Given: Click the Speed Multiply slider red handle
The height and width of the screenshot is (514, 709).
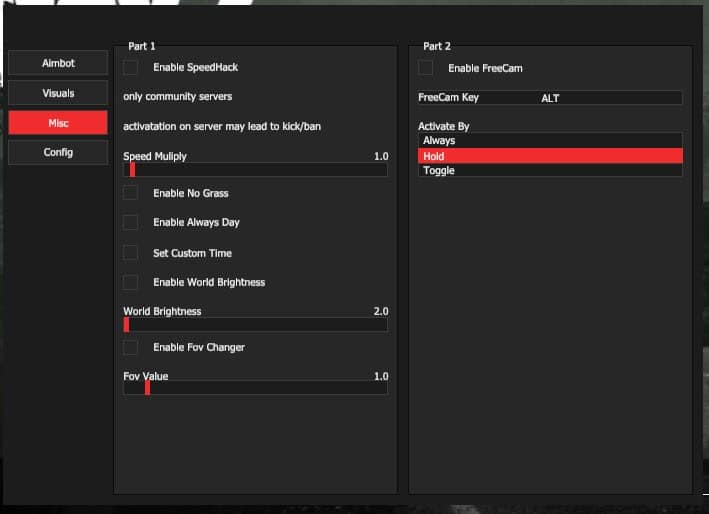Looking at the screenshot, I should pyautogui.click(x=132, y=170).
